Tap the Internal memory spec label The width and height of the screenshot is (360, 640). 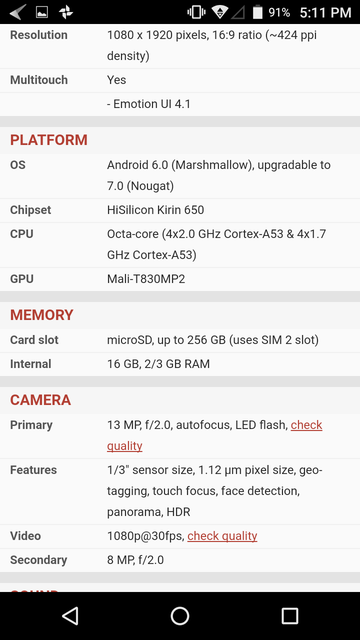click(x=31, y=364)
